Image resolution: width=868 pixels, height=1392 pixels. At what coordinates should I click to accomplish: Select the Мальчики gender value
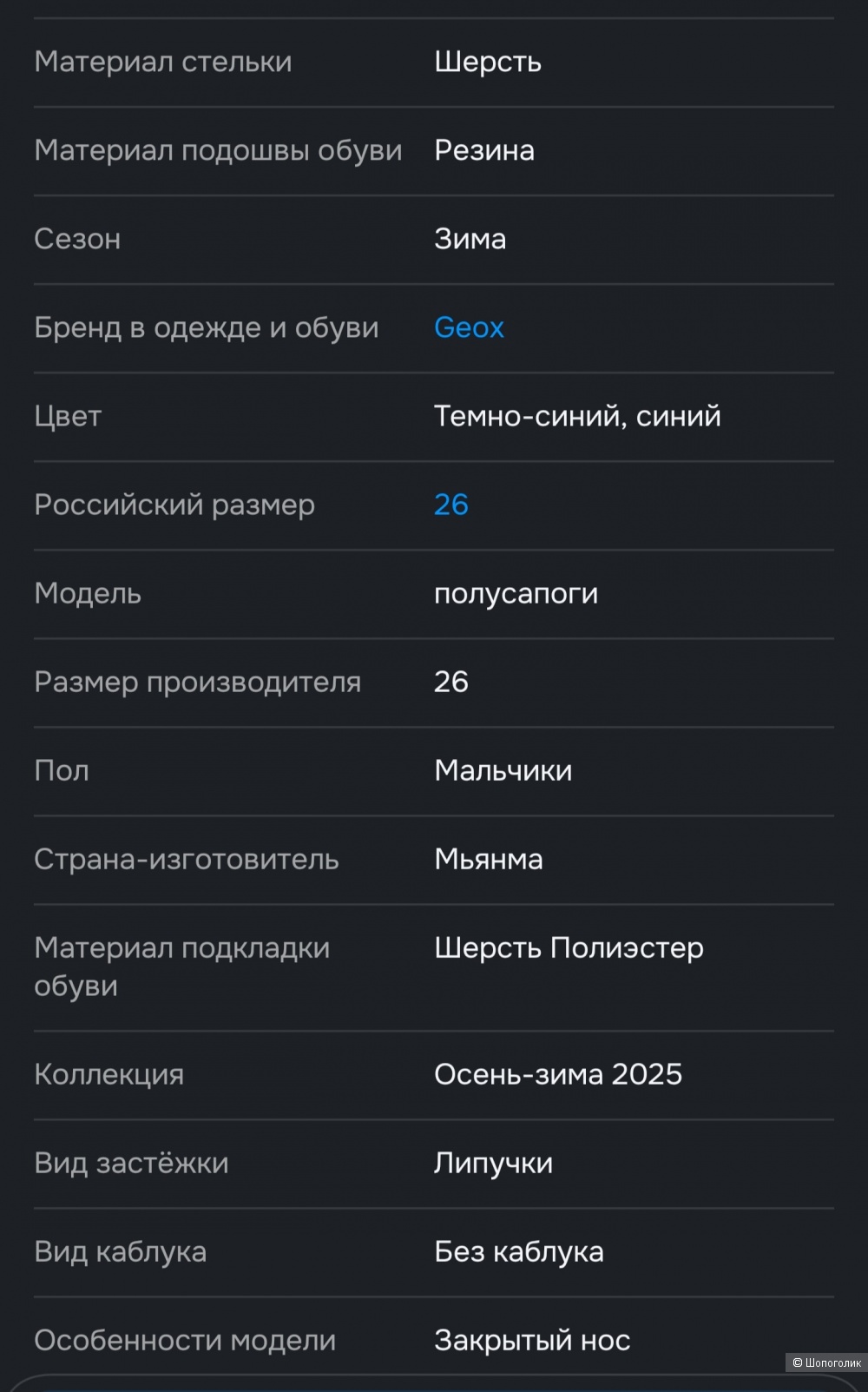point(503,770)
